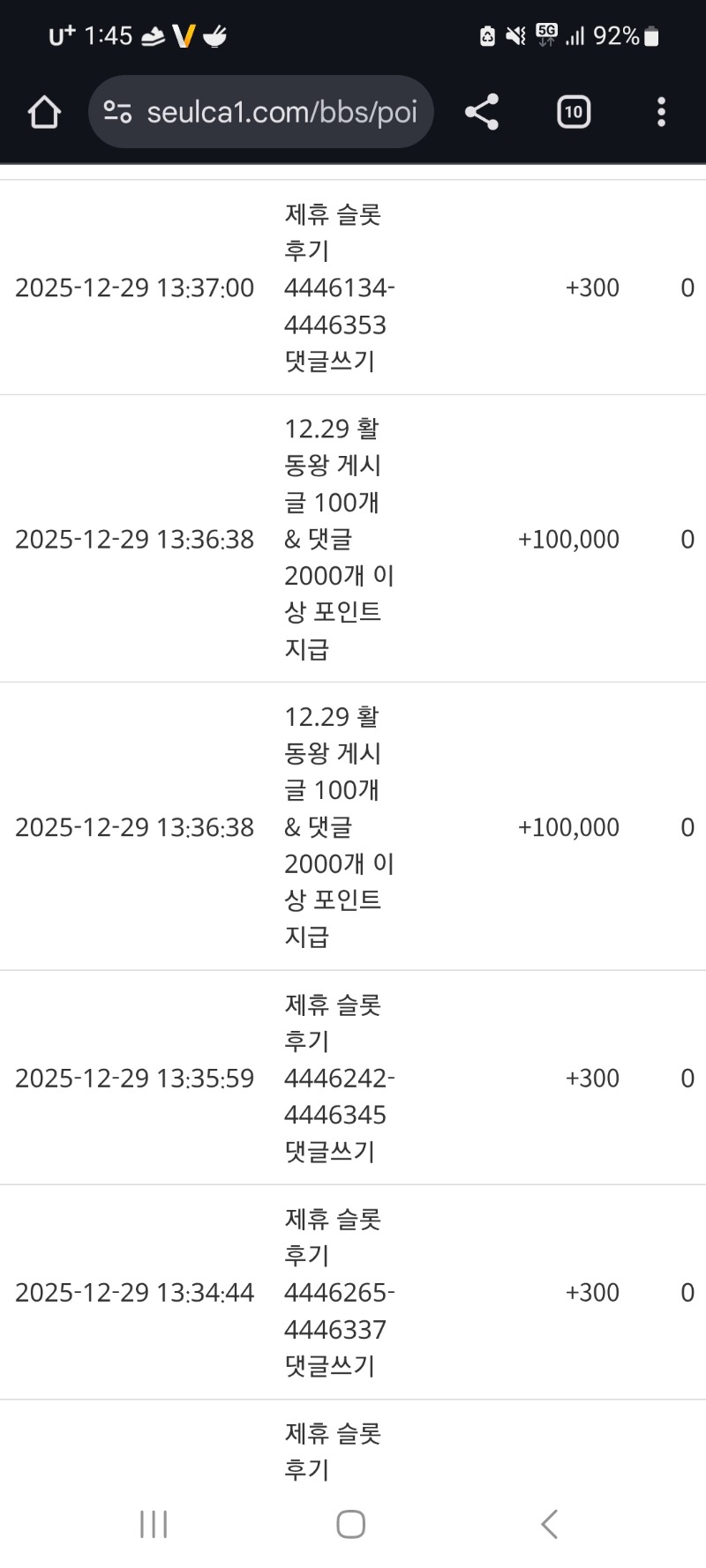Open site settings icon in address bar
Image resolution: width=706 pixels, height=1568 pixels.
(117, 112)
